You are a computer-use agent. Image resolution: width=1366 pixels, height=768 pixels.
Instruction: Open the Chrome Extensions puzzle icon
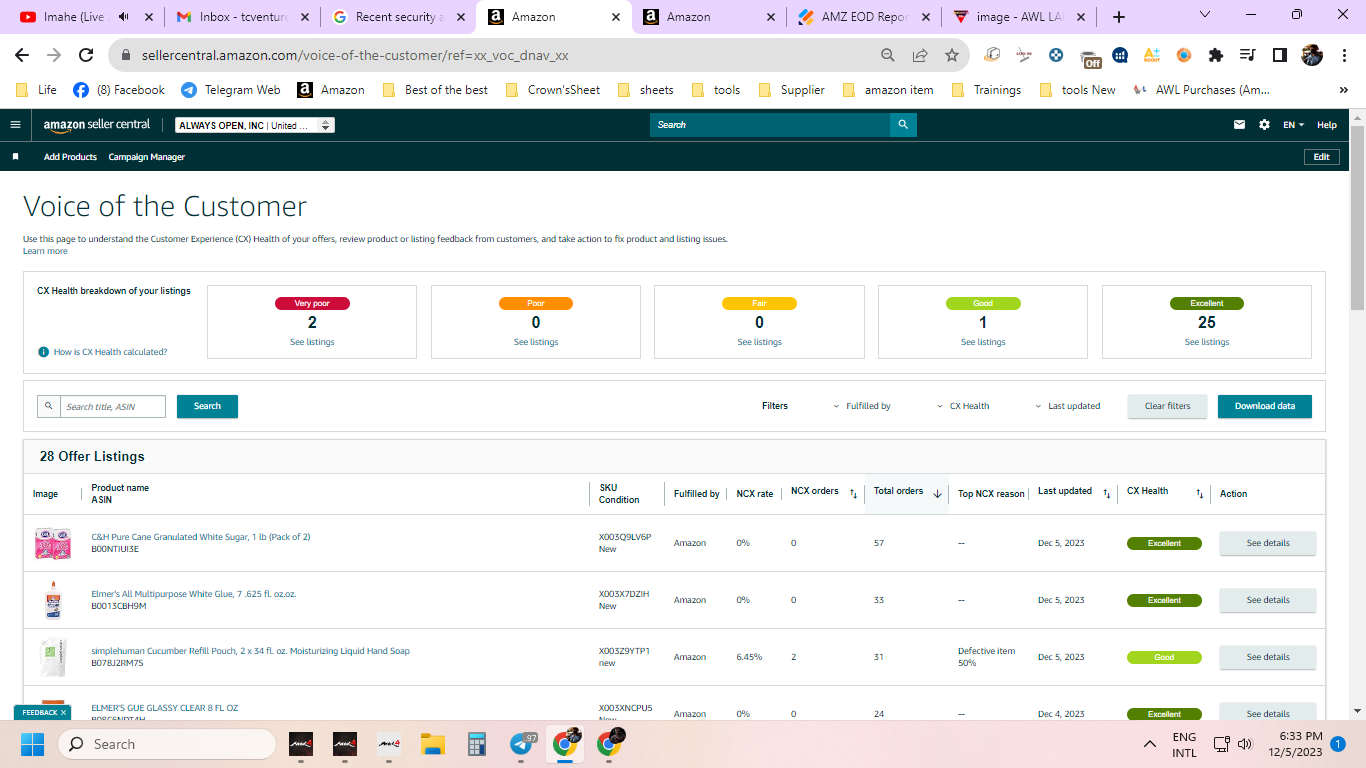tap(1216, 56)
